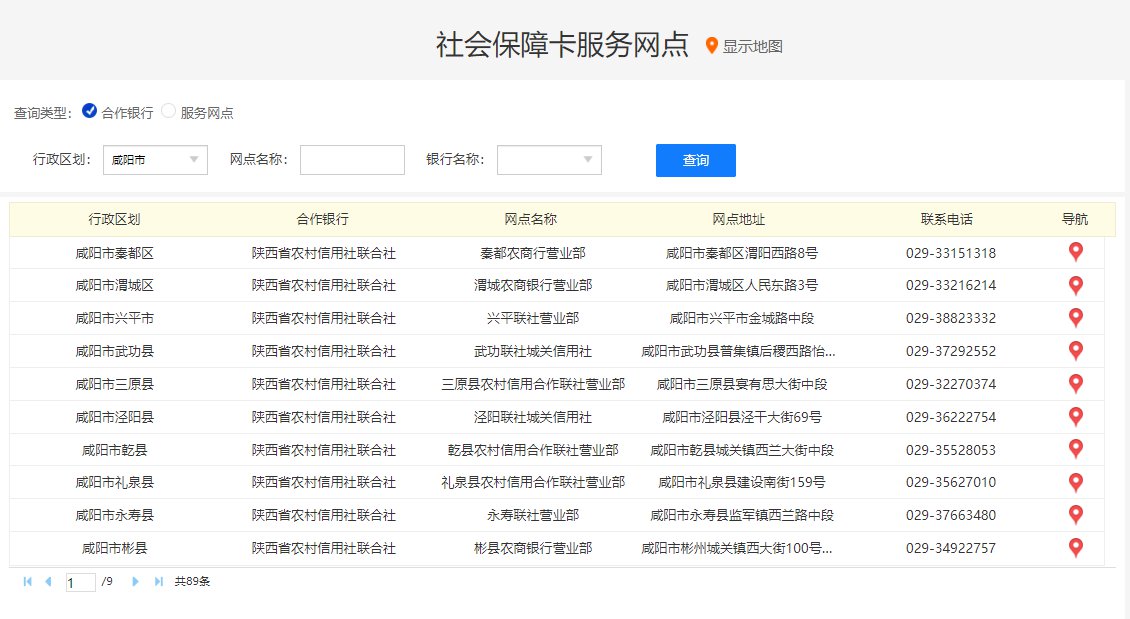Select the 服务网点 query type radio
The height and width of the screenshot is (619, 1130).
coord(169,111)
